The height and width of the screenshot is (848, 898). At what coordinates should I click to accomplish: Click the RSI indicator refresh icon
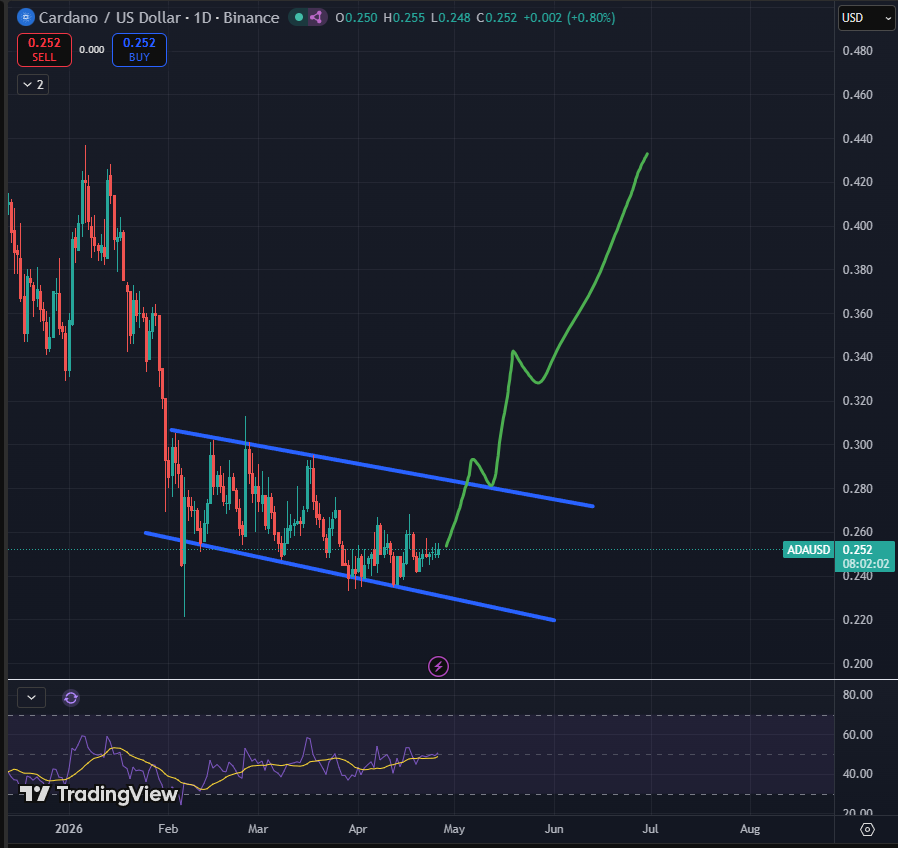point(71,698)
